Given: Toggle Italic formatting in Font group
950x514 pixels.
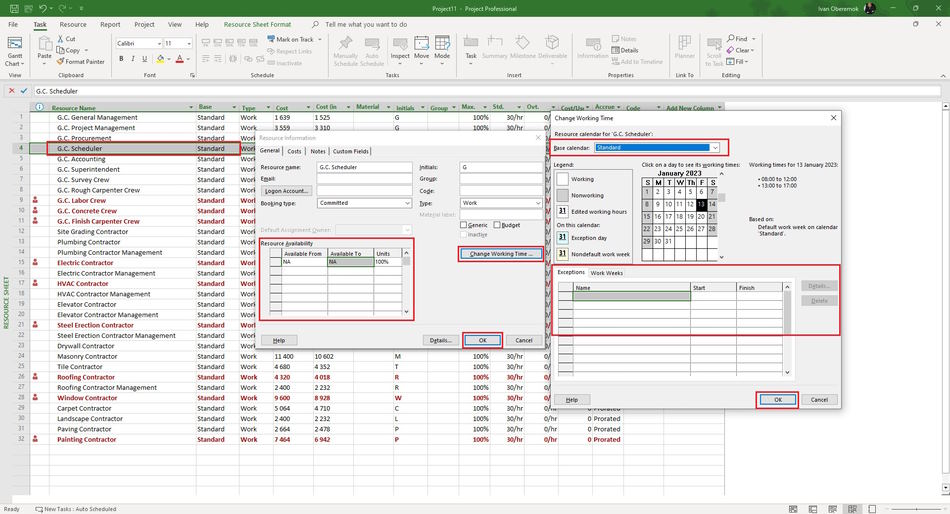Looking at the screenshot, I should tap(133, 59).
